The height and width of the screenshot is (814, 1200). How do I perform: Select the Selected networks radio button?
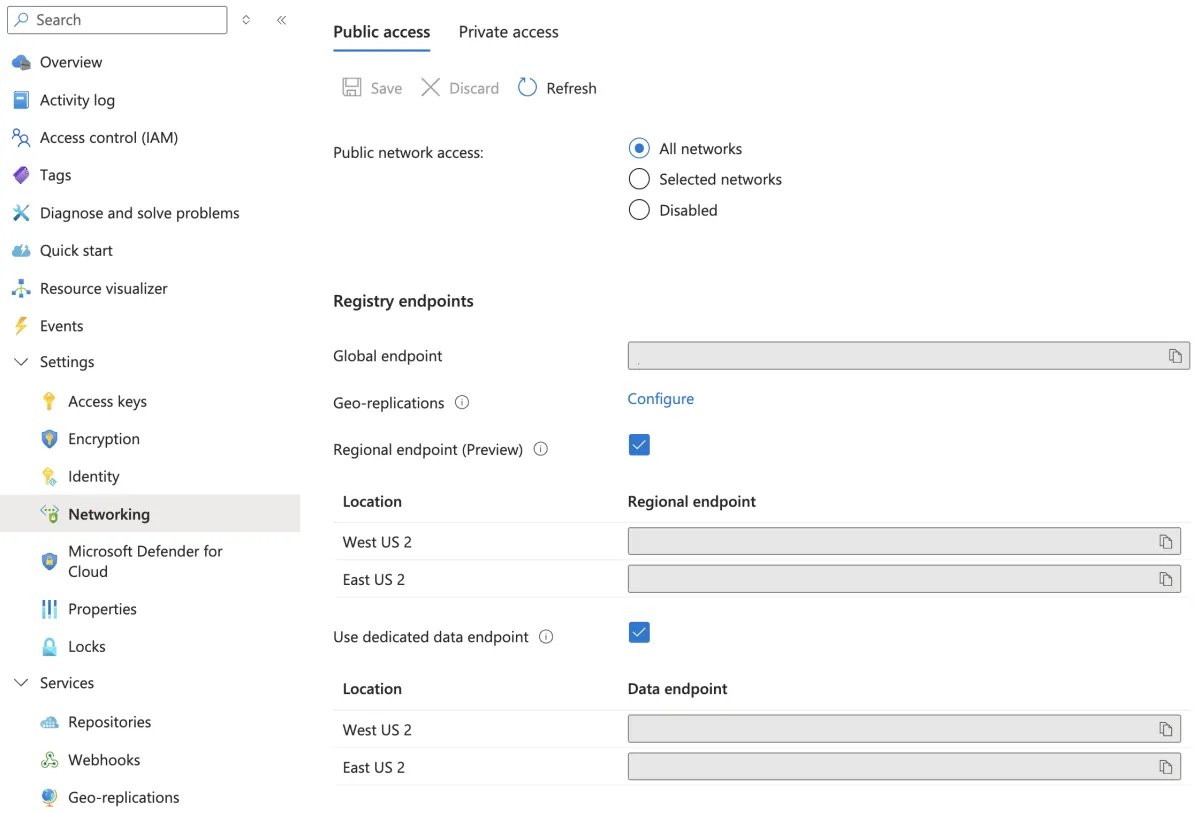tap(639, 179)
